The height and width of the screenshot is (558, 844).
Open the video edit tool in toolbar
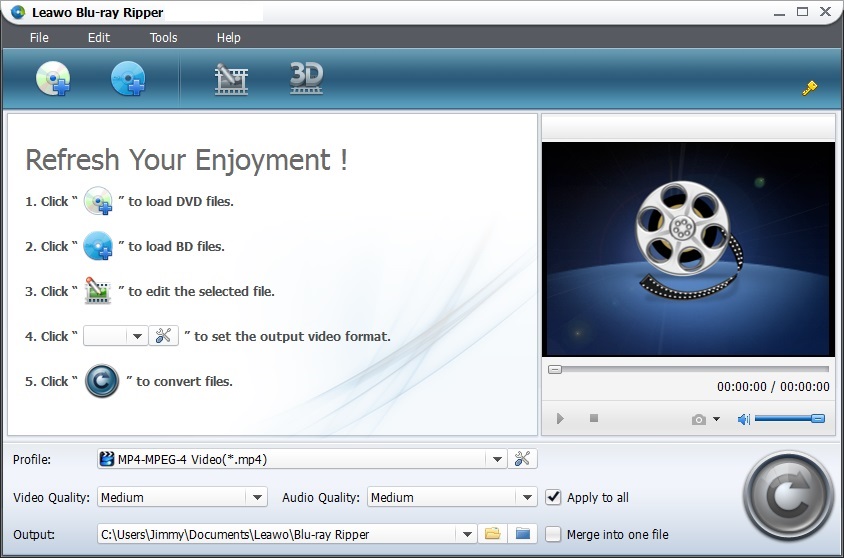231,78
